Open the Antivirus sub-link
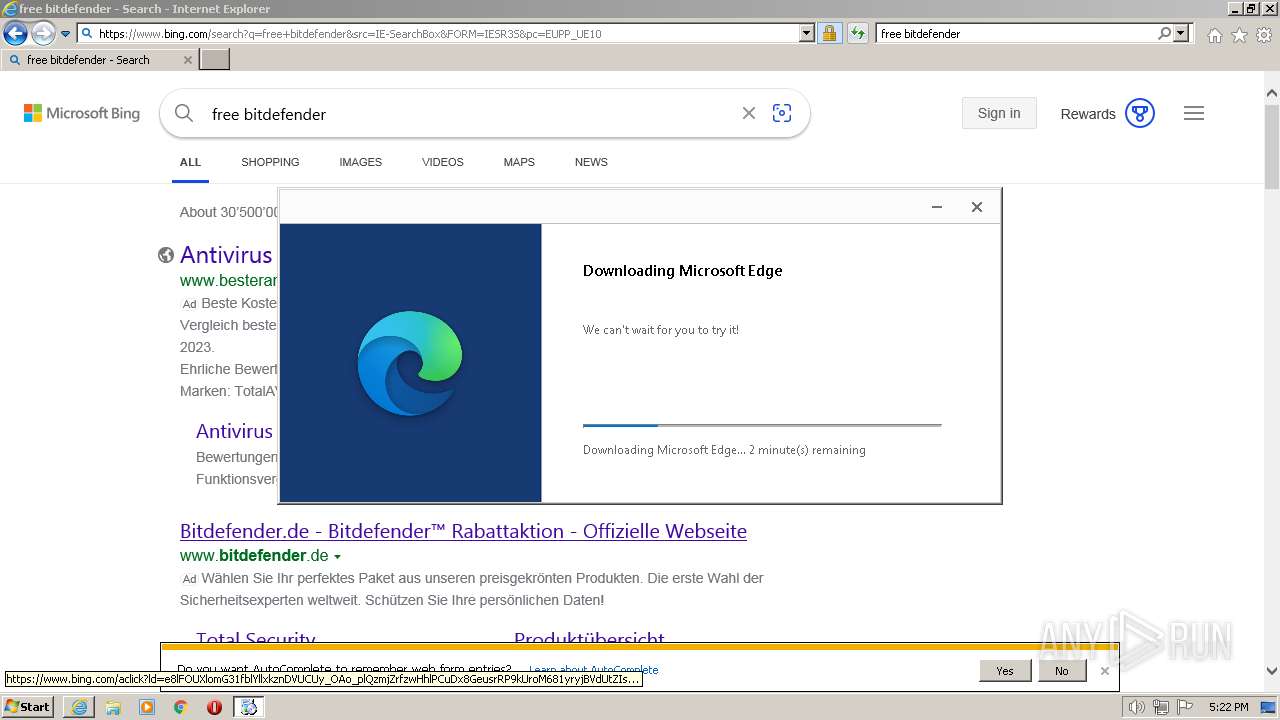 (234, 431)
